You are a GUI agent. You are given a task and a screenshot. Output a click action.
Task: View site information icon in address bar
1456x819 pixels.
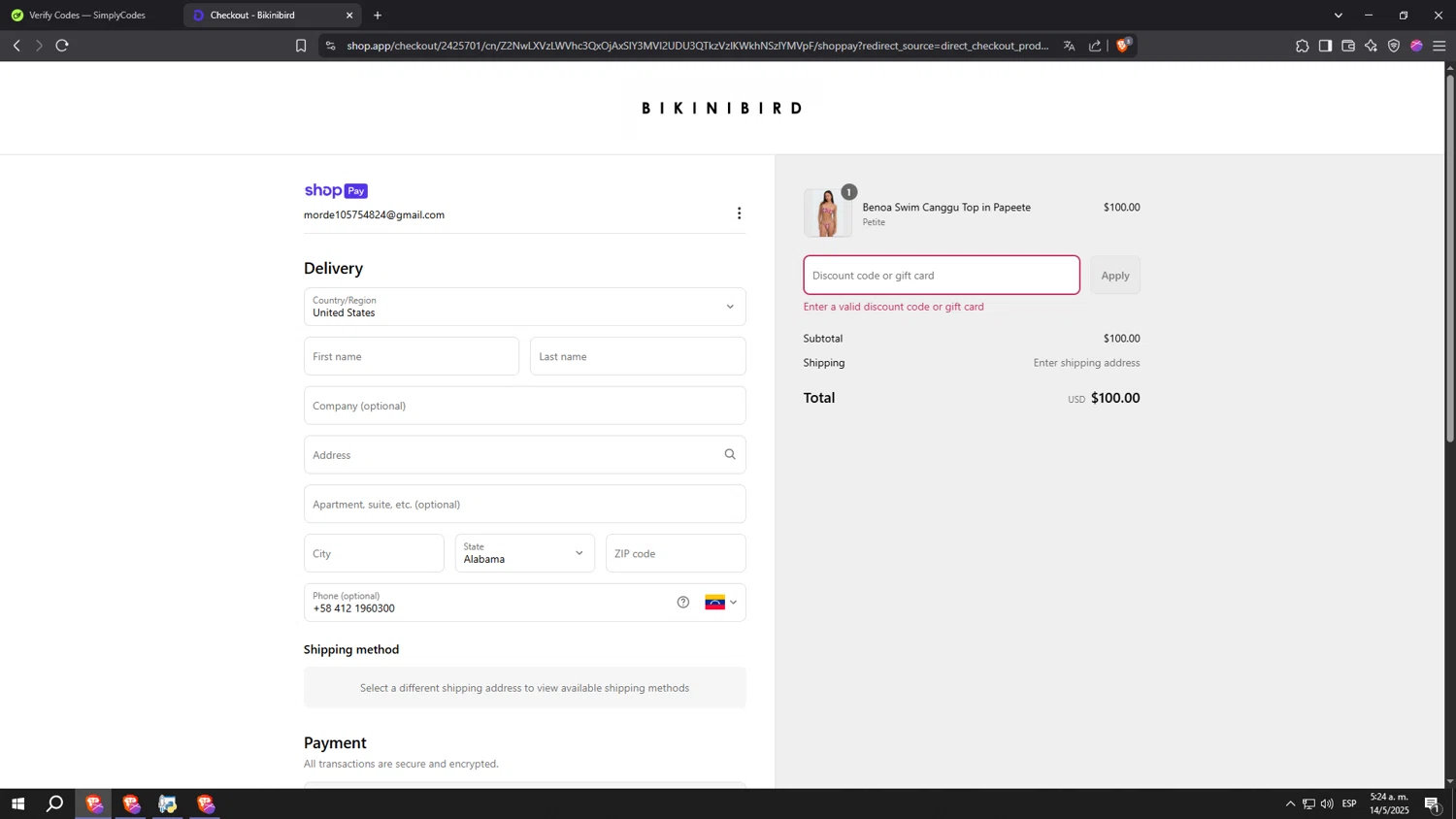330,46
